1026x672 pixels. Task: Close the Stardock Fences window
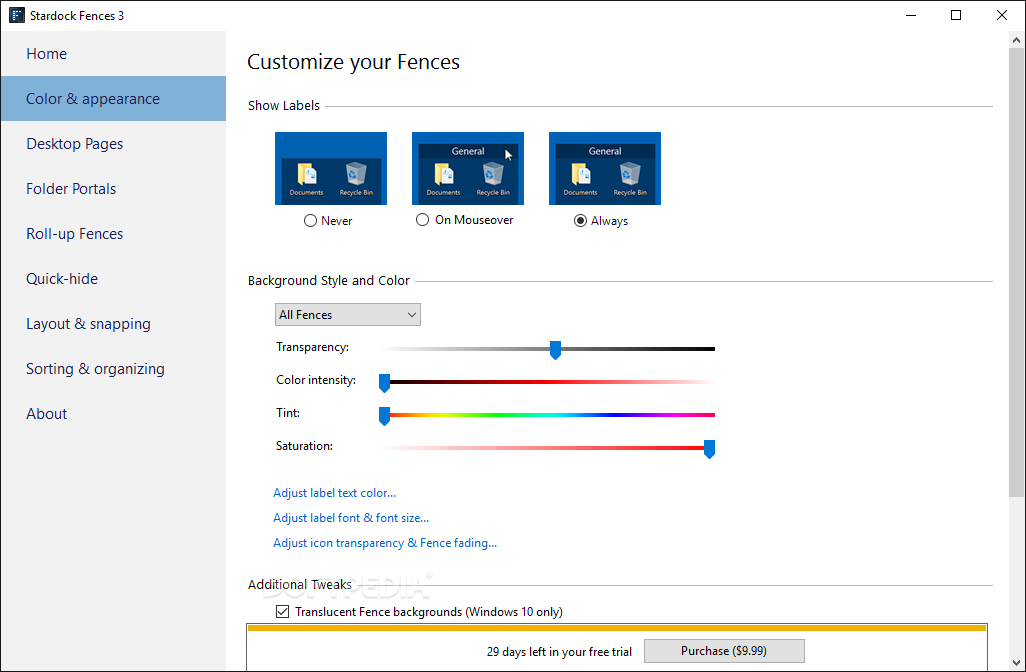coord(1002,15)
